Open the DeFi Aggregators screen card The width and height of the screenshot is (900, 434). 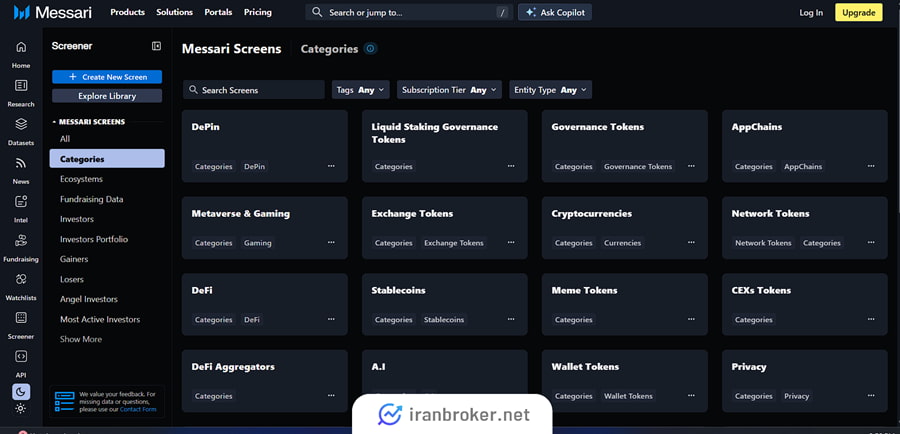click(x=265, y=381)
